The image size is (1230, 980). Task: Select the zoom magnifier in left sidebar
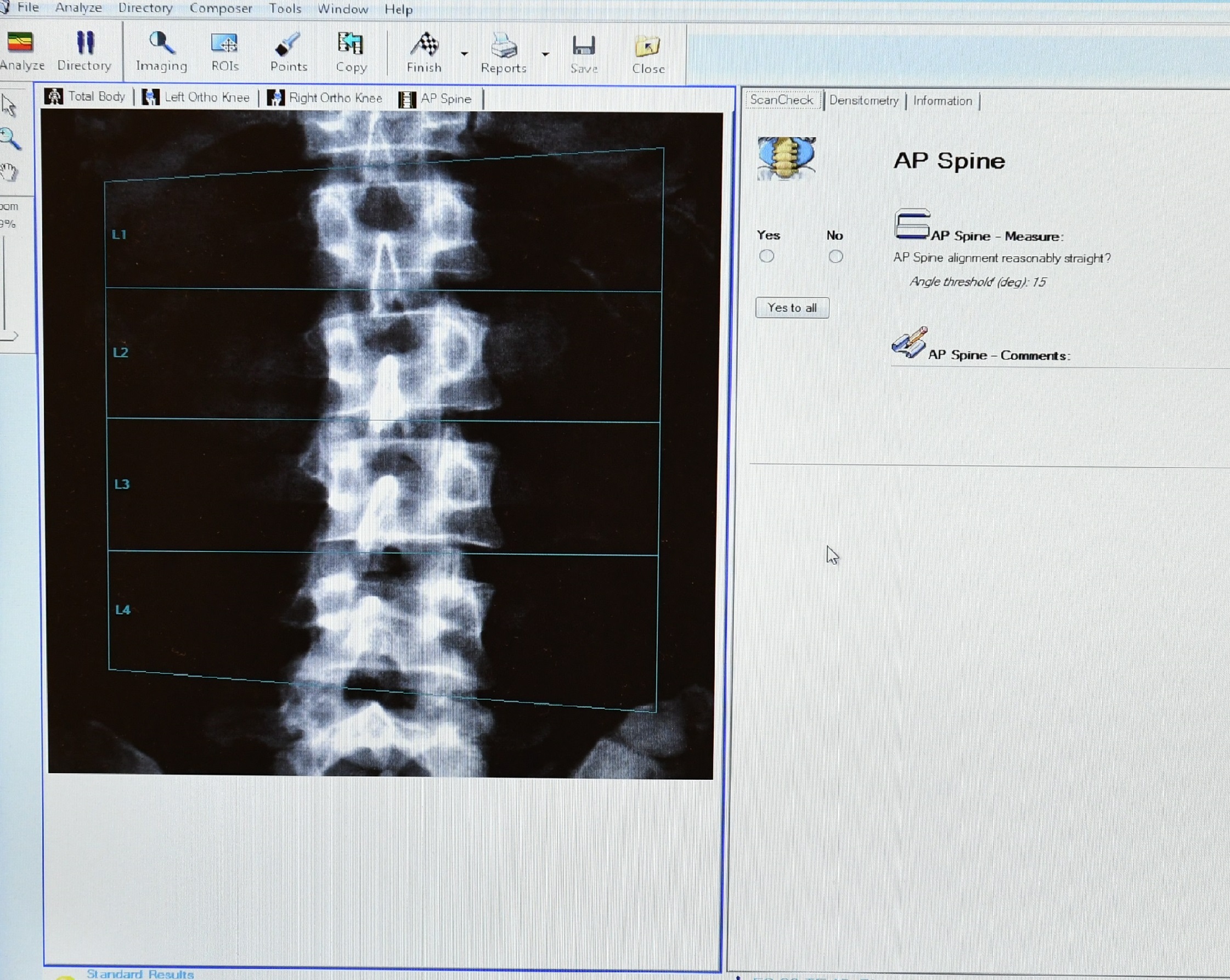coord(10,138)
